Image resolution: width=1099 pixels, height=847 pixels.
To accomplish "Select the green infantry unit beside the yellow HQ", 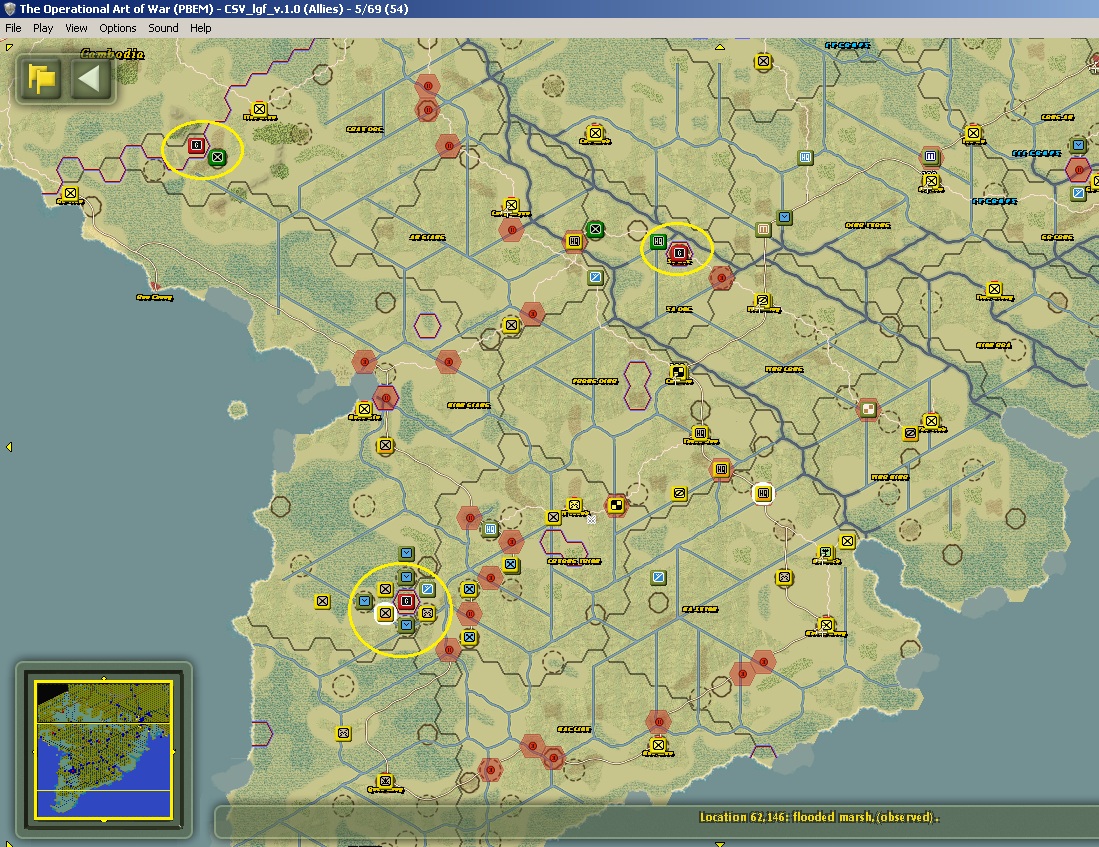I will (595, 229).
